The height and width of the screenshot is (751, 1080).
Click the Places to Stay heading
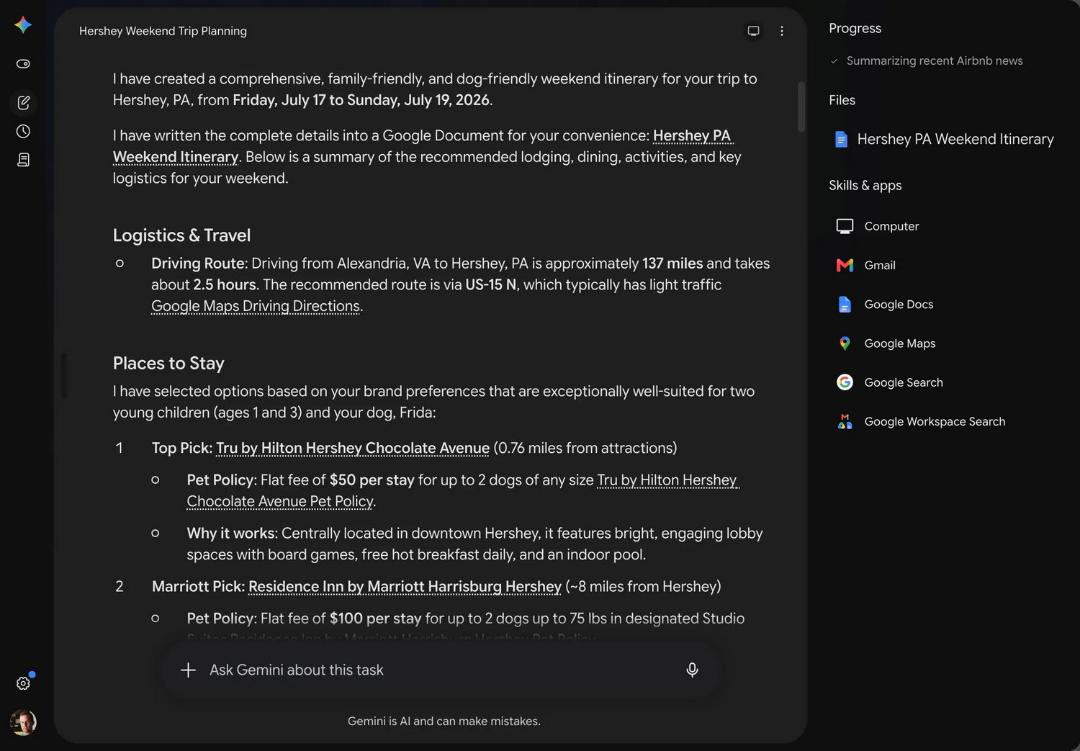click(x=169, y=363)
